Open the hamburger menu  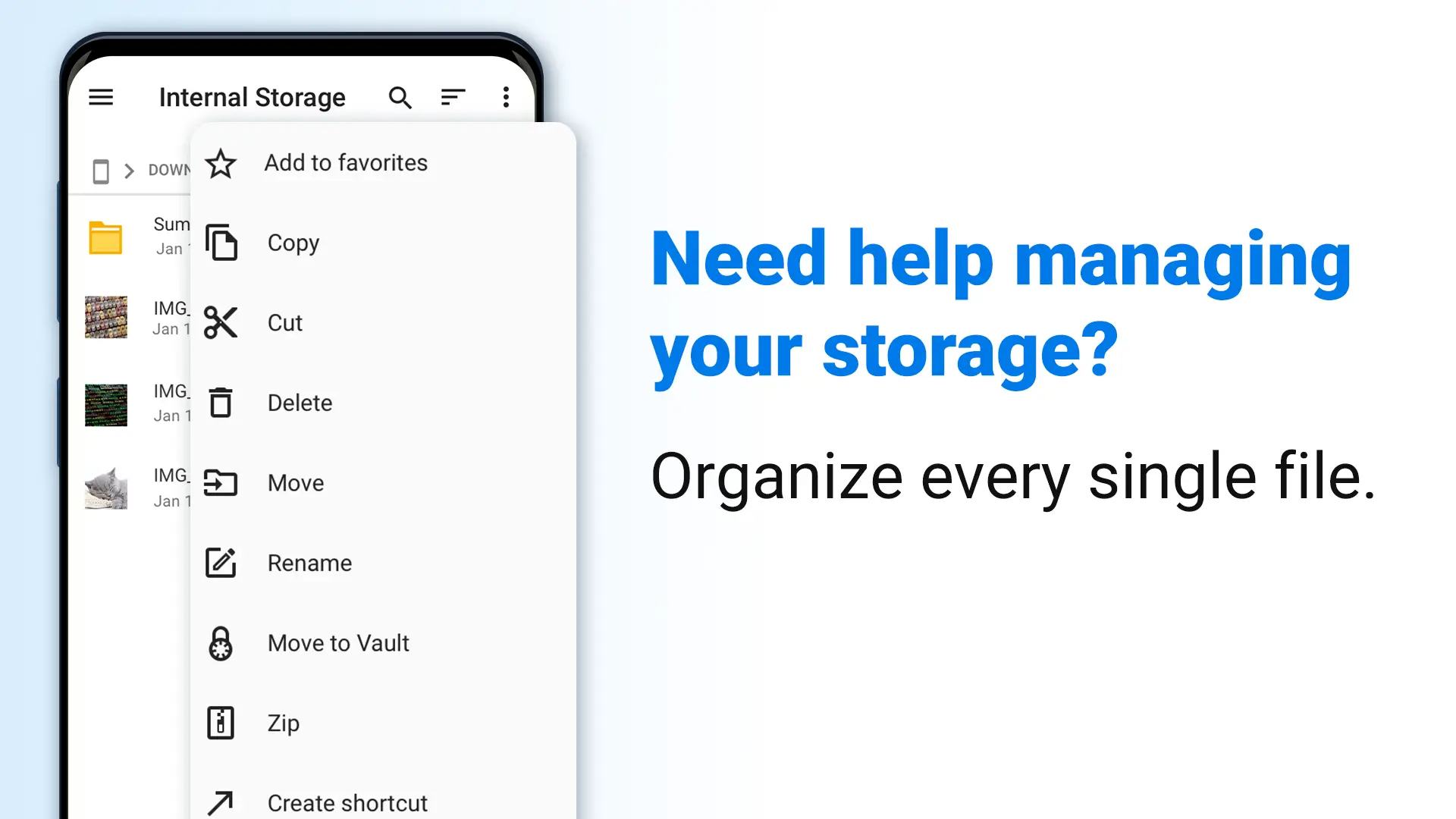tap(101, 97)
